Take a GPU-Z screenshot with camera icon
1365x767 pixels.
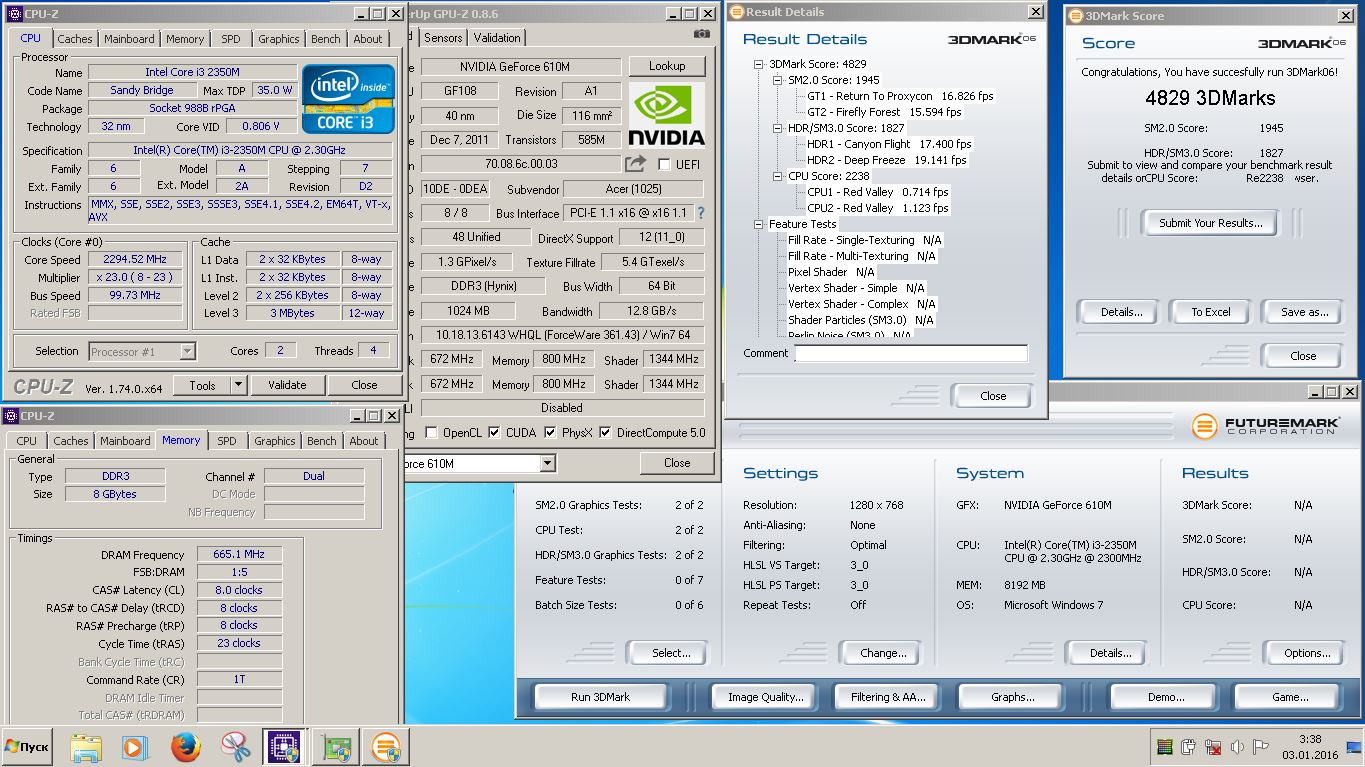pyautogui.click(x=702, y=33)
